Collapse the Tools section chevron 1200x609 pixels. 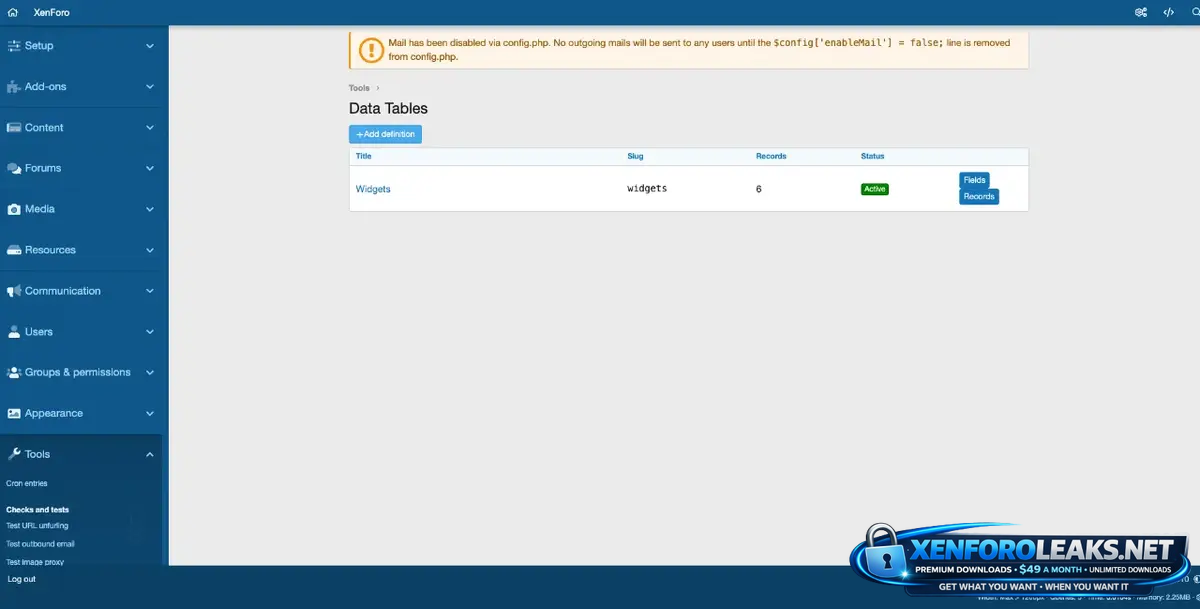150,455
